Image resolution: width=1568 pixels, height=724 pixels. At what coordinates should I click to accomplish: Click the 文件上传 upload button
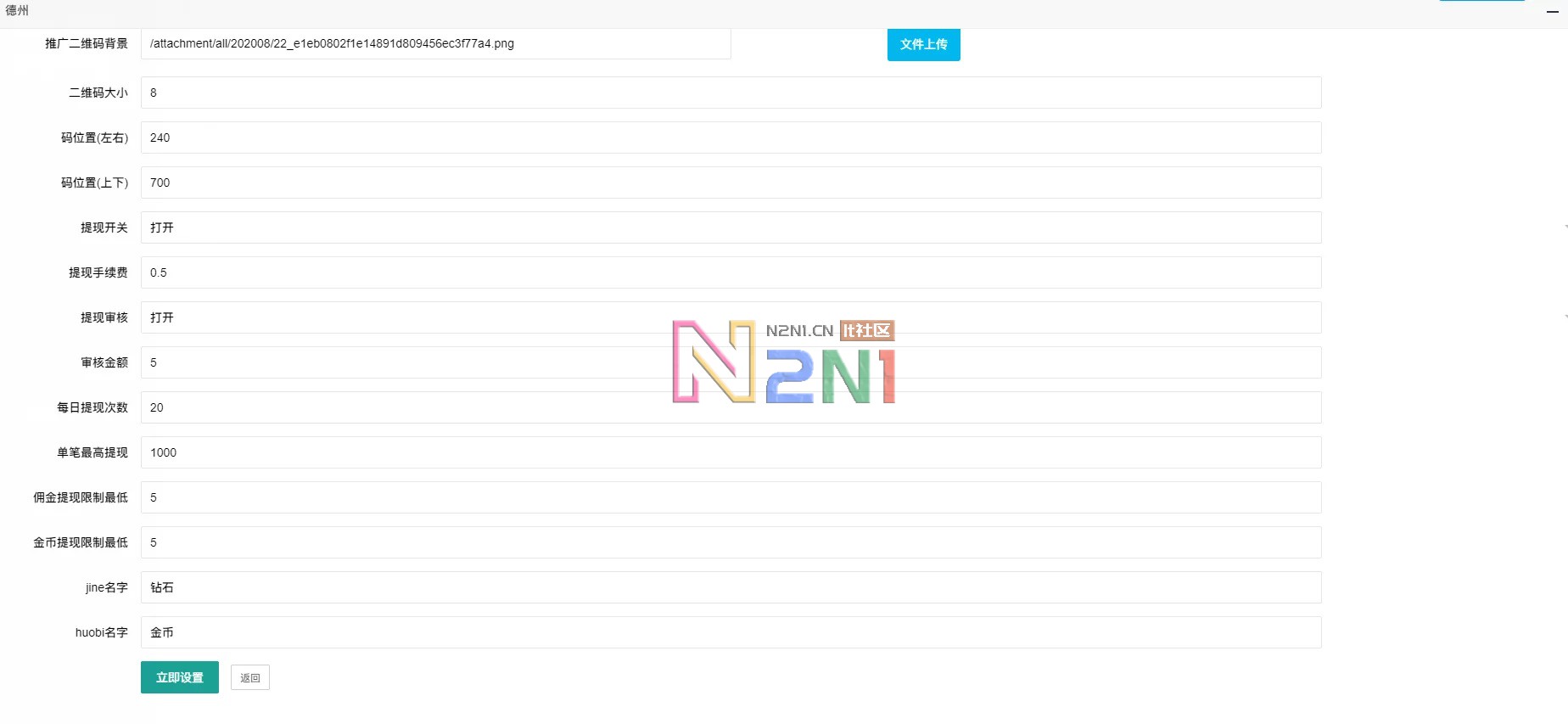click(923, 44)
